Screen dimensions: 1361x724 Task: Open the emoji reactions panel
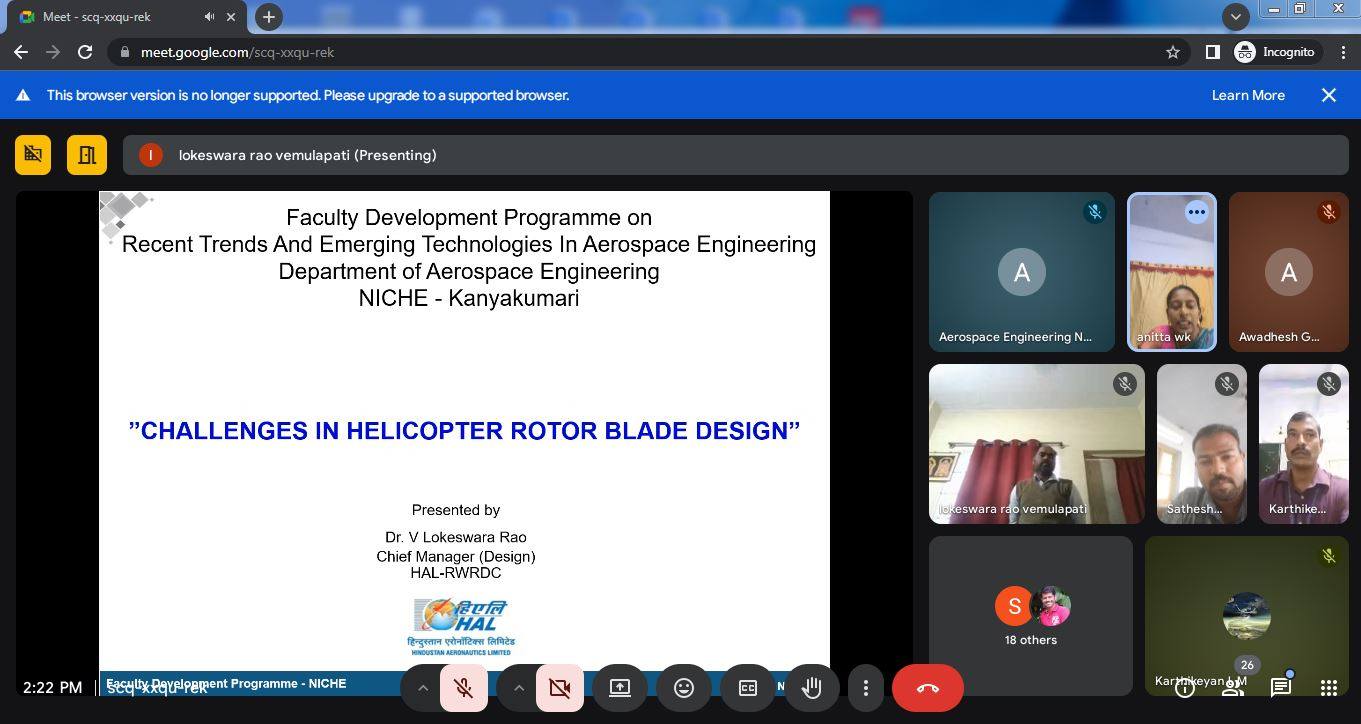[684, 688]
